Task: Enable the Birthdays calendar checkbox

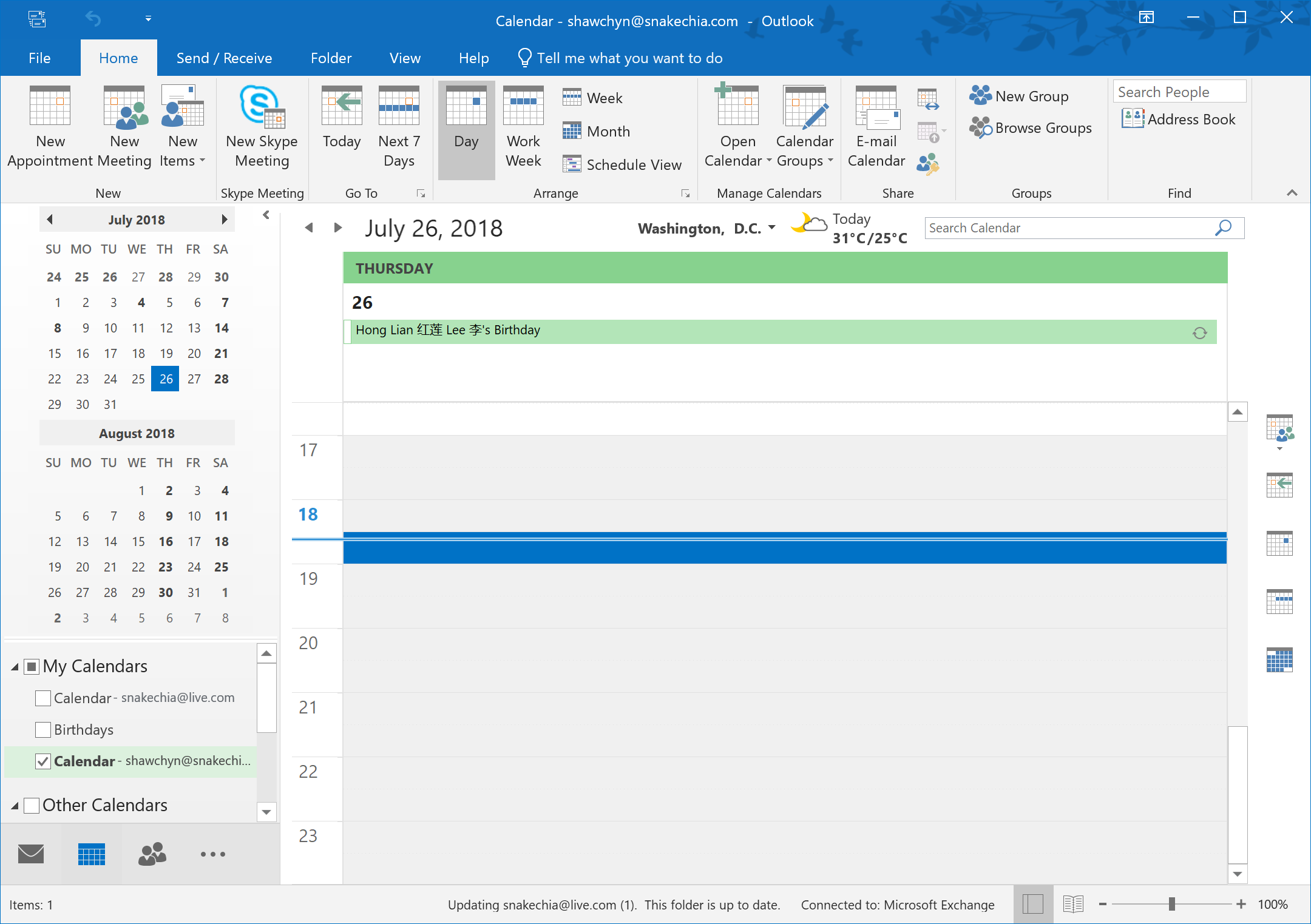Action: point(43,729)
